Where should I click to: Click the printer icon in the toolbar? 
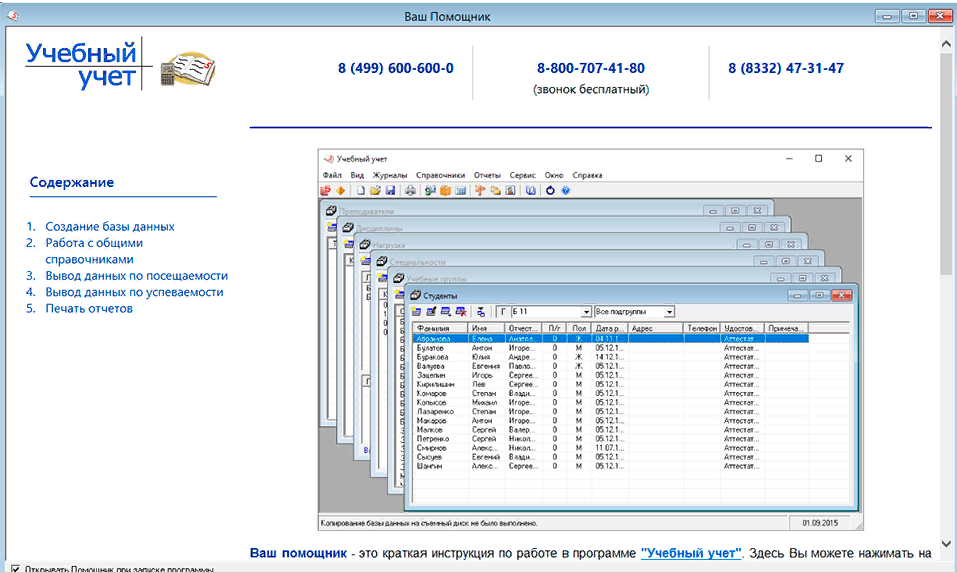click(x=410, y=190)
